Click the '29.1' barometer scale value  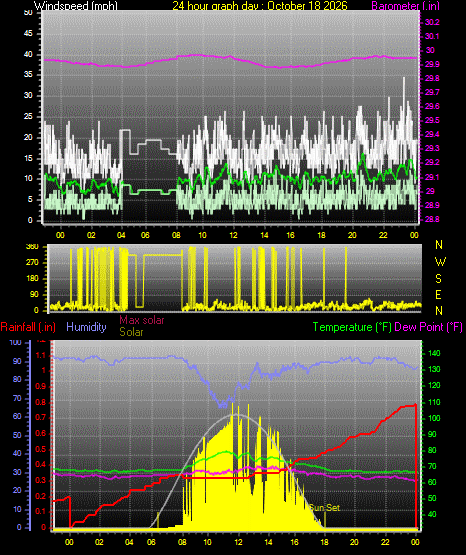coord(432,177)
